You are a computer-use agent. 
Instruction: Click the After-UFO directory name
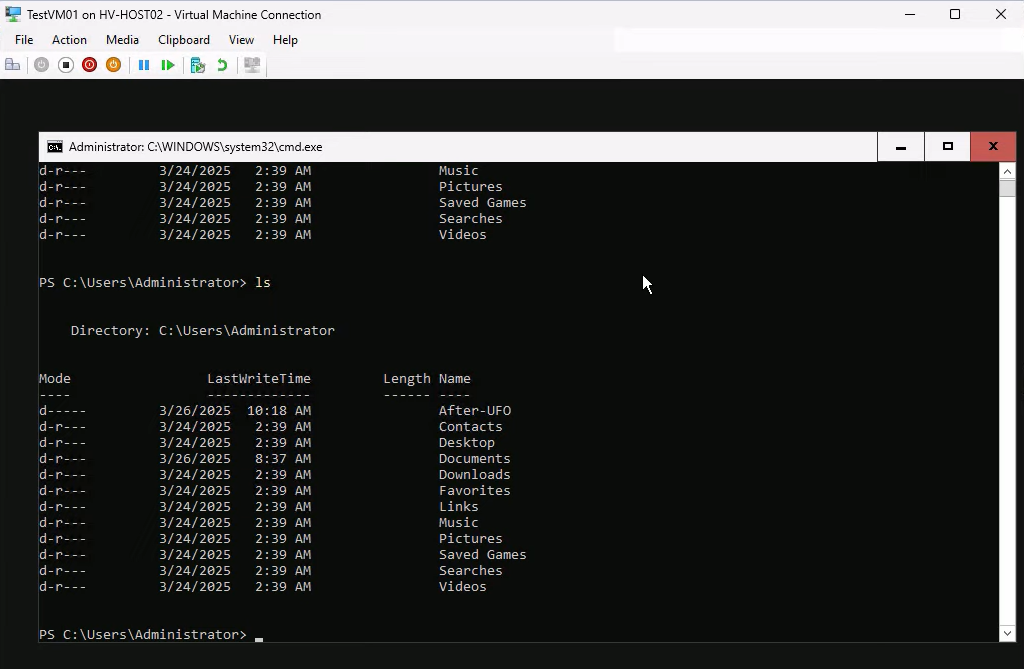pos(475,410)
